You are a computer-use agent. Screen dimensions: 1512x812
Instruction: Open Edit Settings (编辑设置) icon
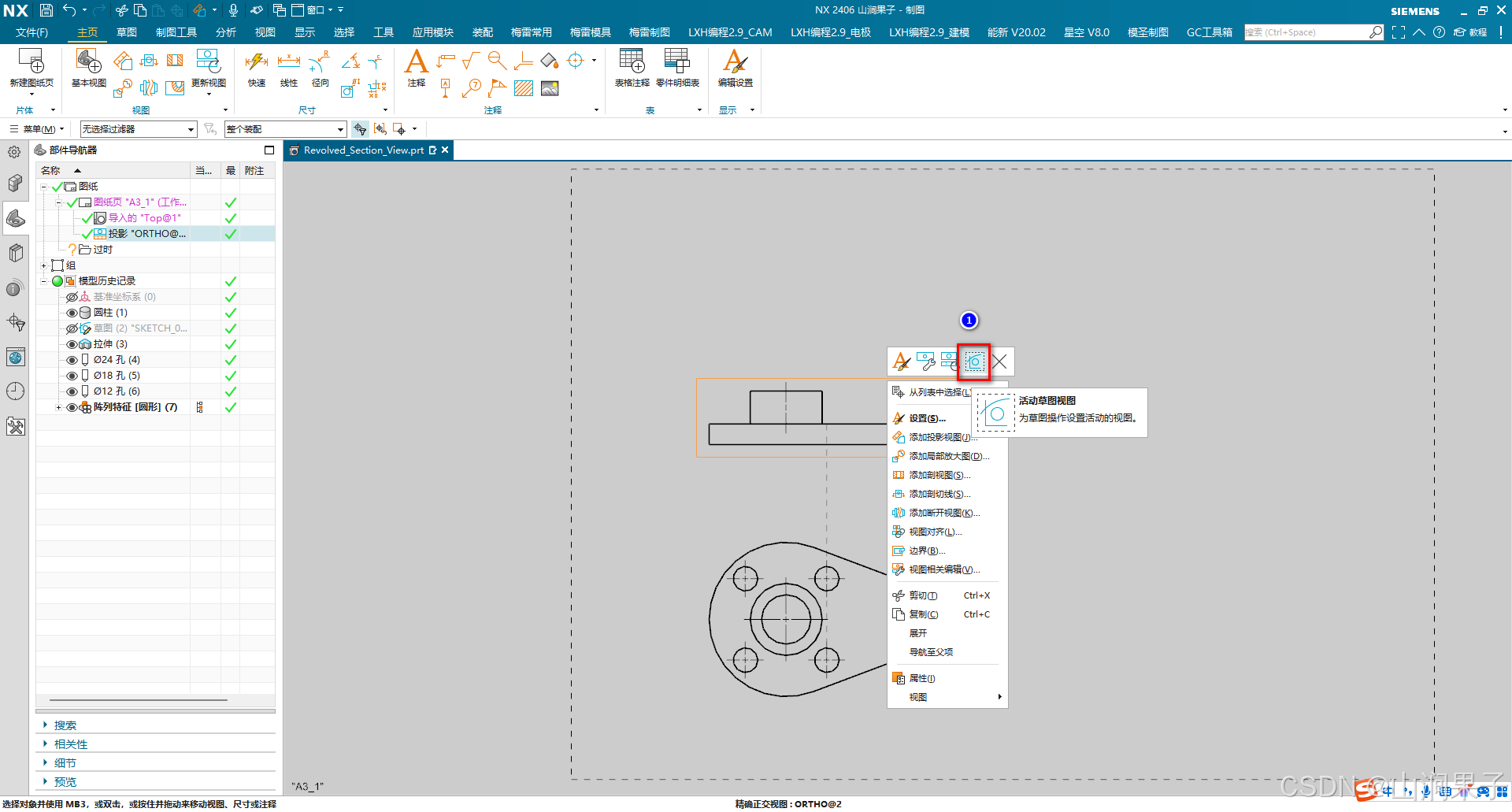pos(735,61)
